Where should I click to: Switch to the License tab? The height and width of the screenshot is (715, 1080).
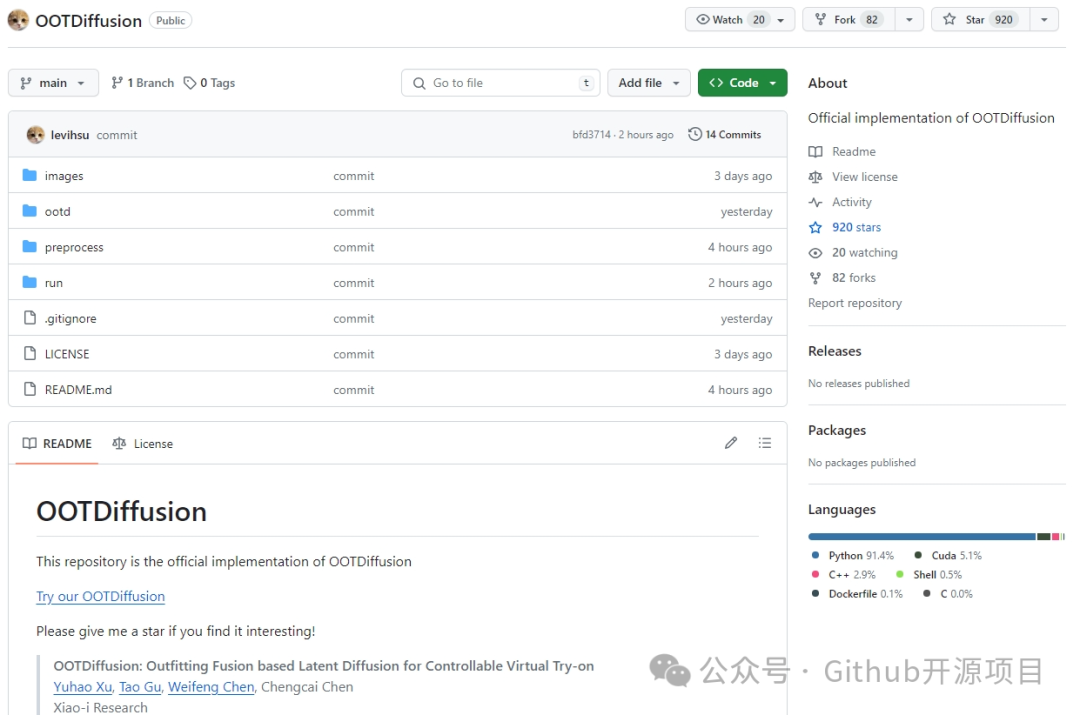[x=143, y=444]
